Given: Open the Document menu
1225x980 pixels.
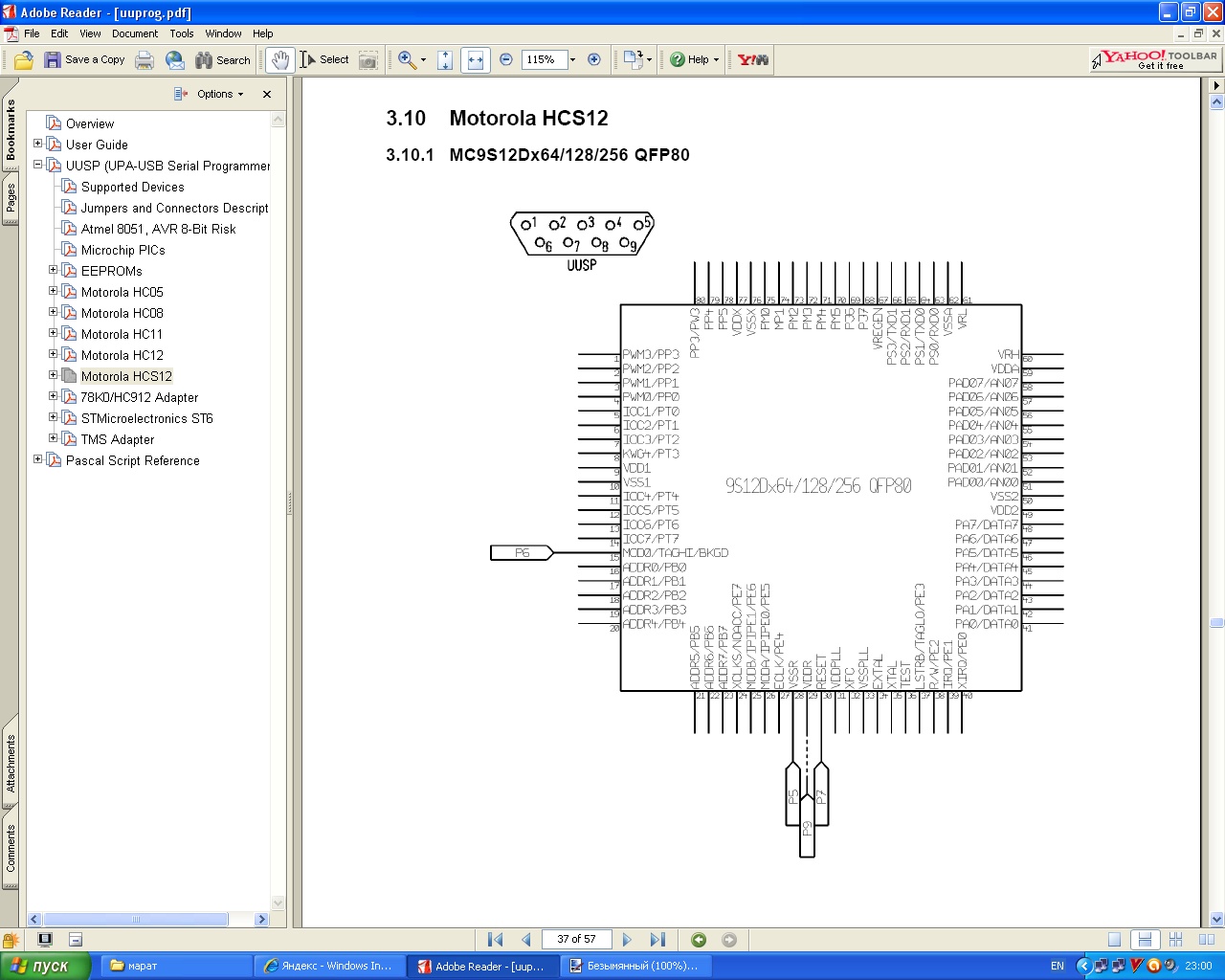Looking at the screenshot, I should [x=135, y=33].
